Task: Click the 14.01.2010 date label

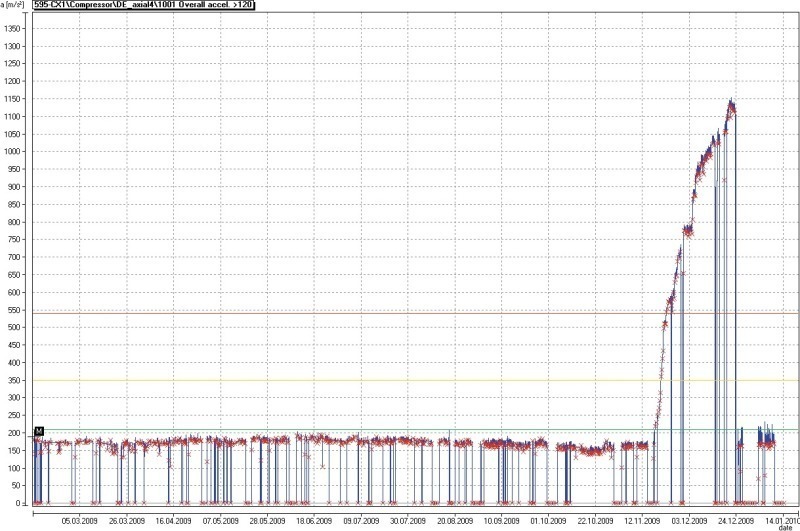Action: click(x=780, y=519)
